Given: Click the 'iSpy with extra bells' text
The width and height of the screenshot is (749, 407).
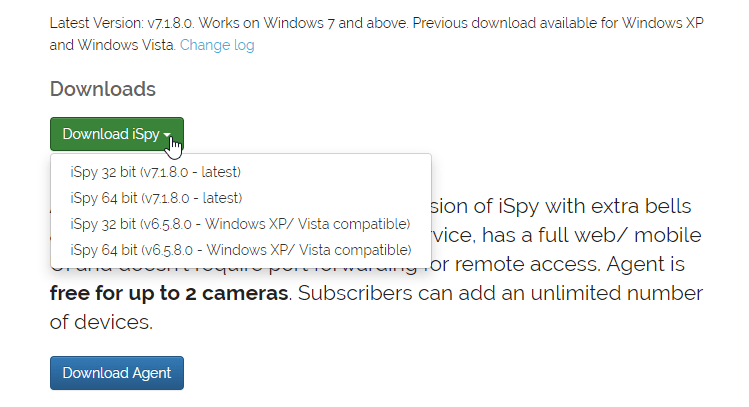Looking at the screenshot, I should [595, 206].
